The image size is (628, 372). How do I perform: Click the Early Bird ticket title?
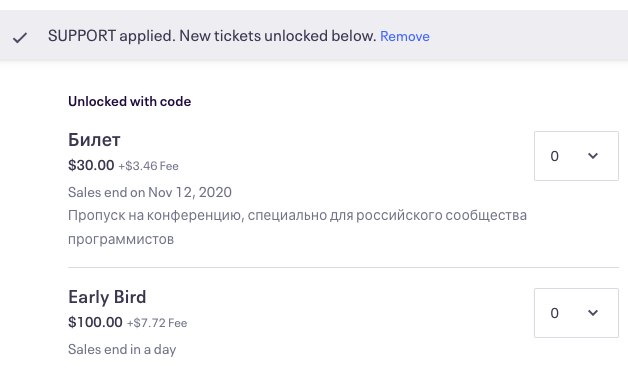pos(107,297)
